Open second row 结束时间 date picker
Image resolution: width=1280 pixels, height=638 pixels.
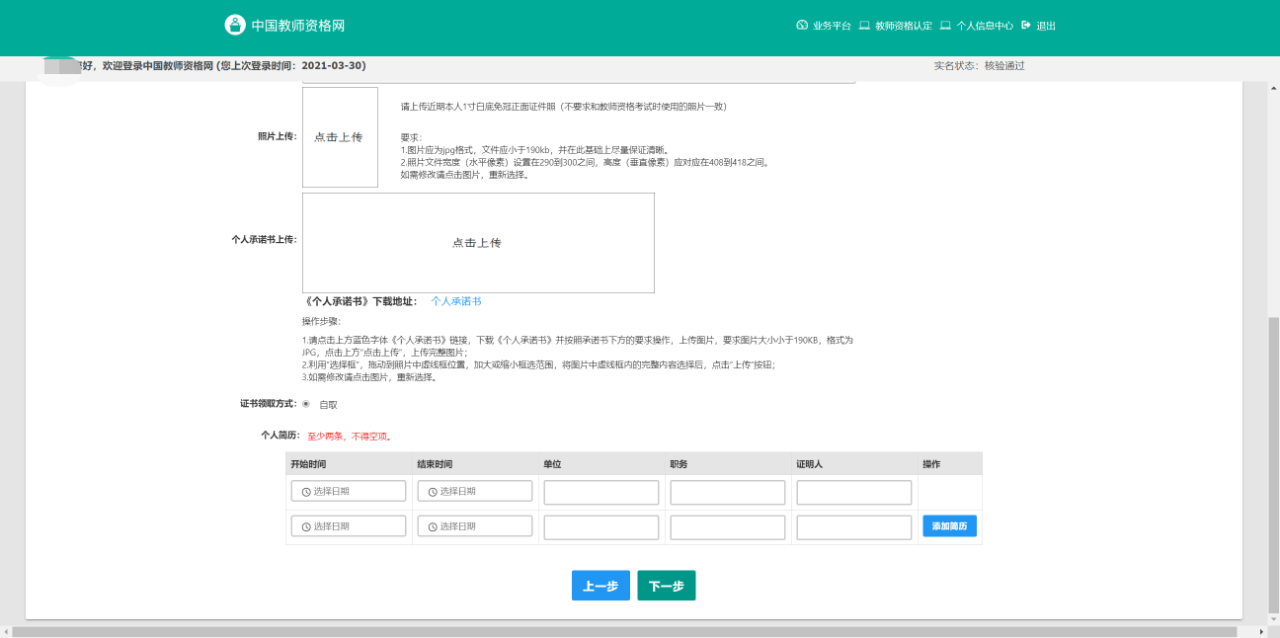[475, 526]
